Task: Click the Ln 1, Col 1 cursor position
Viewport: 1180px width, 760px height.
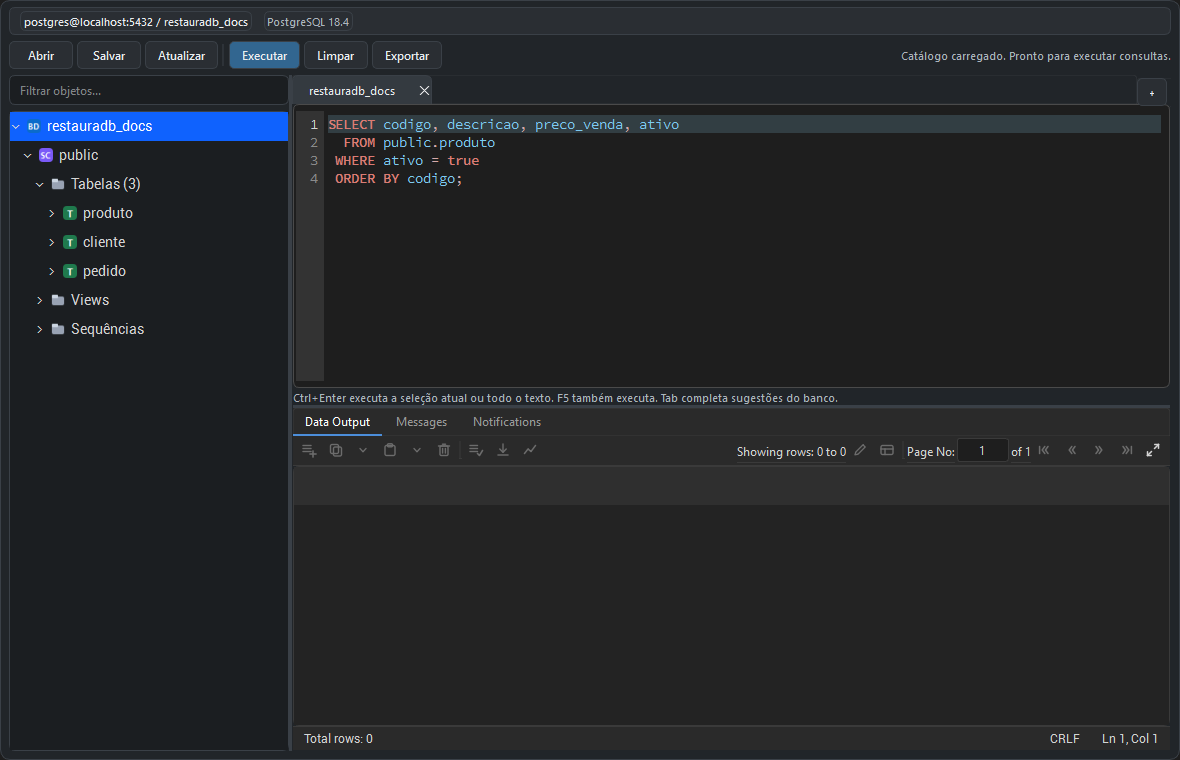Action: [x=1130, y=739]
